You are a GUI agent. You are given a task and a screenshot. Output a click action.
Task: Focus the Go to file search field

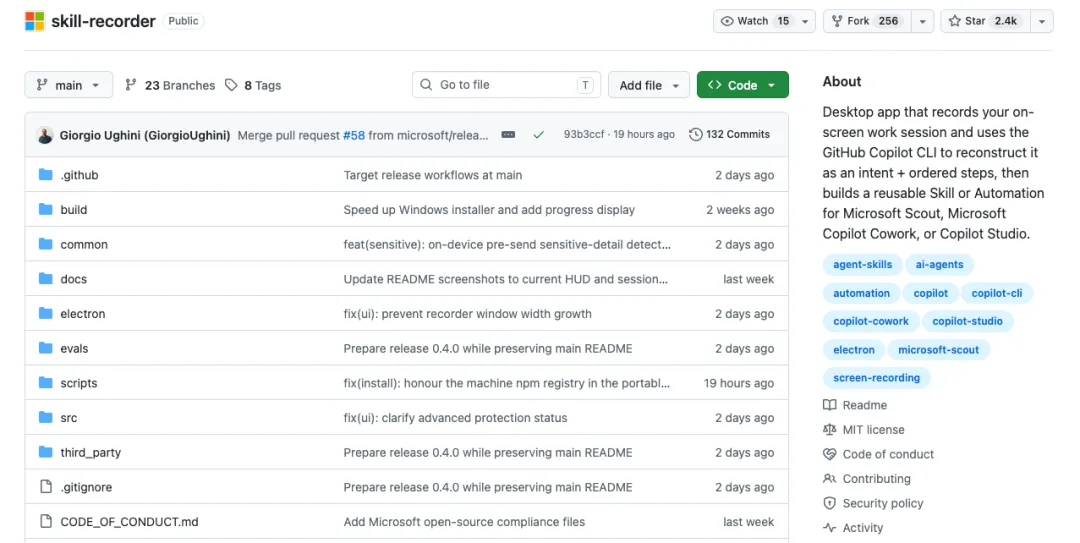[506, 85]
